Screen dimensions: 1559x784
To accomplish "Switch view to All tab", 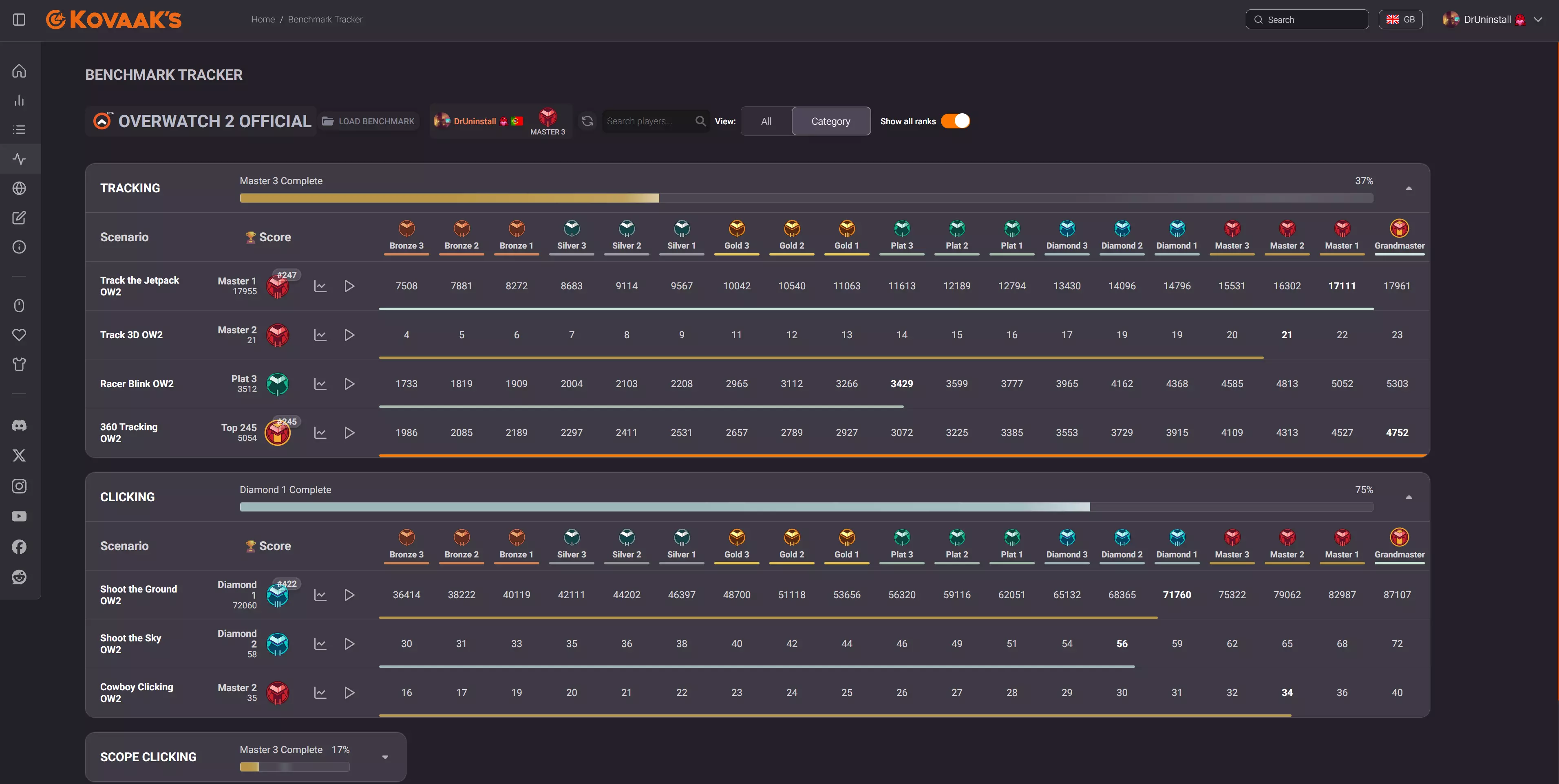I will coord(766,121).
